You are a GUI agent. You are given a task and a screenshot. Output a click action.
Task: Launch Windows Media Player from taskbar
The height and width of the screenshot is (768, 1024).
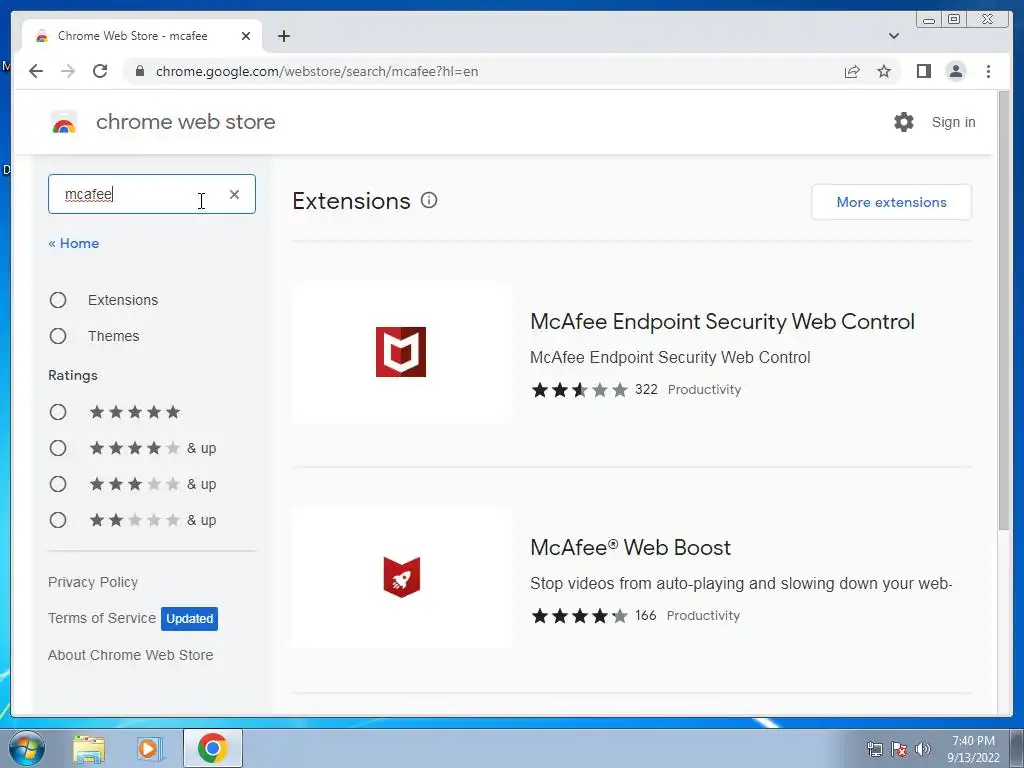point(149,748)
